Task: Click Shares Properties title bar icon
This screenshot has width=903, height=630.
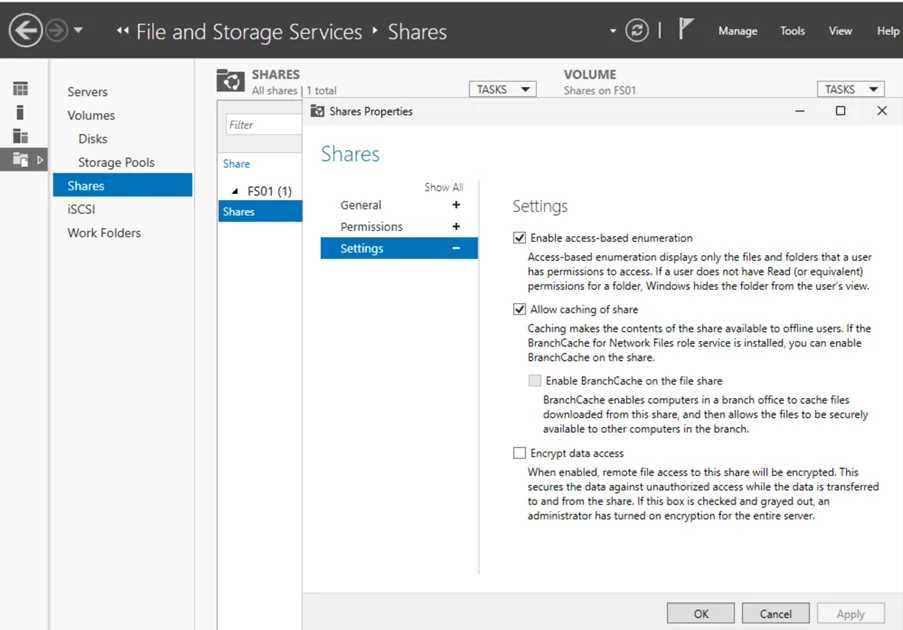Action: [x=317, y=111]
